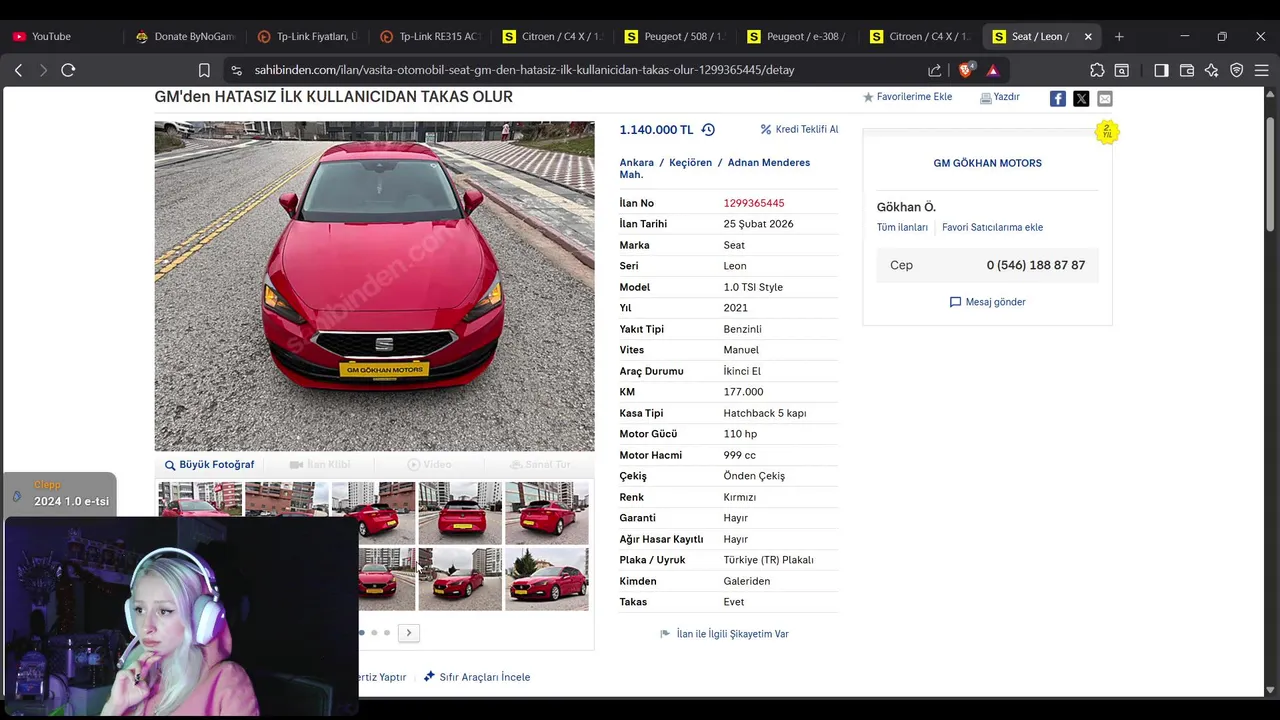Share the listing on Facebook

tap(1057, 98)
